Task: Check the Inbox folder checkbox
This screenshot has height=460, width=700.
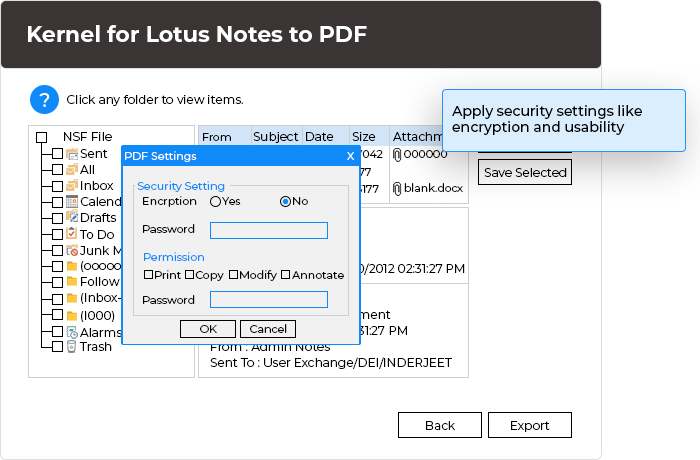Action: 57,186
